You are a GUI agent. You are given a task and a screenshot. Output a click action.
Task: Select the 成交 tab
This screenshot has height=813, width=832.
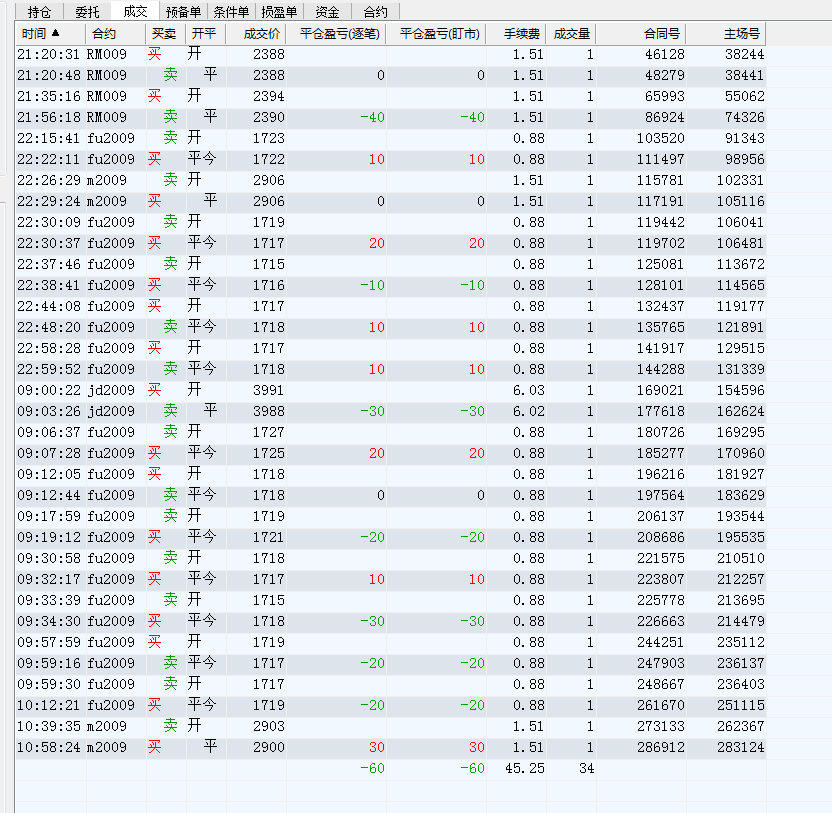(x=135, y=11)
